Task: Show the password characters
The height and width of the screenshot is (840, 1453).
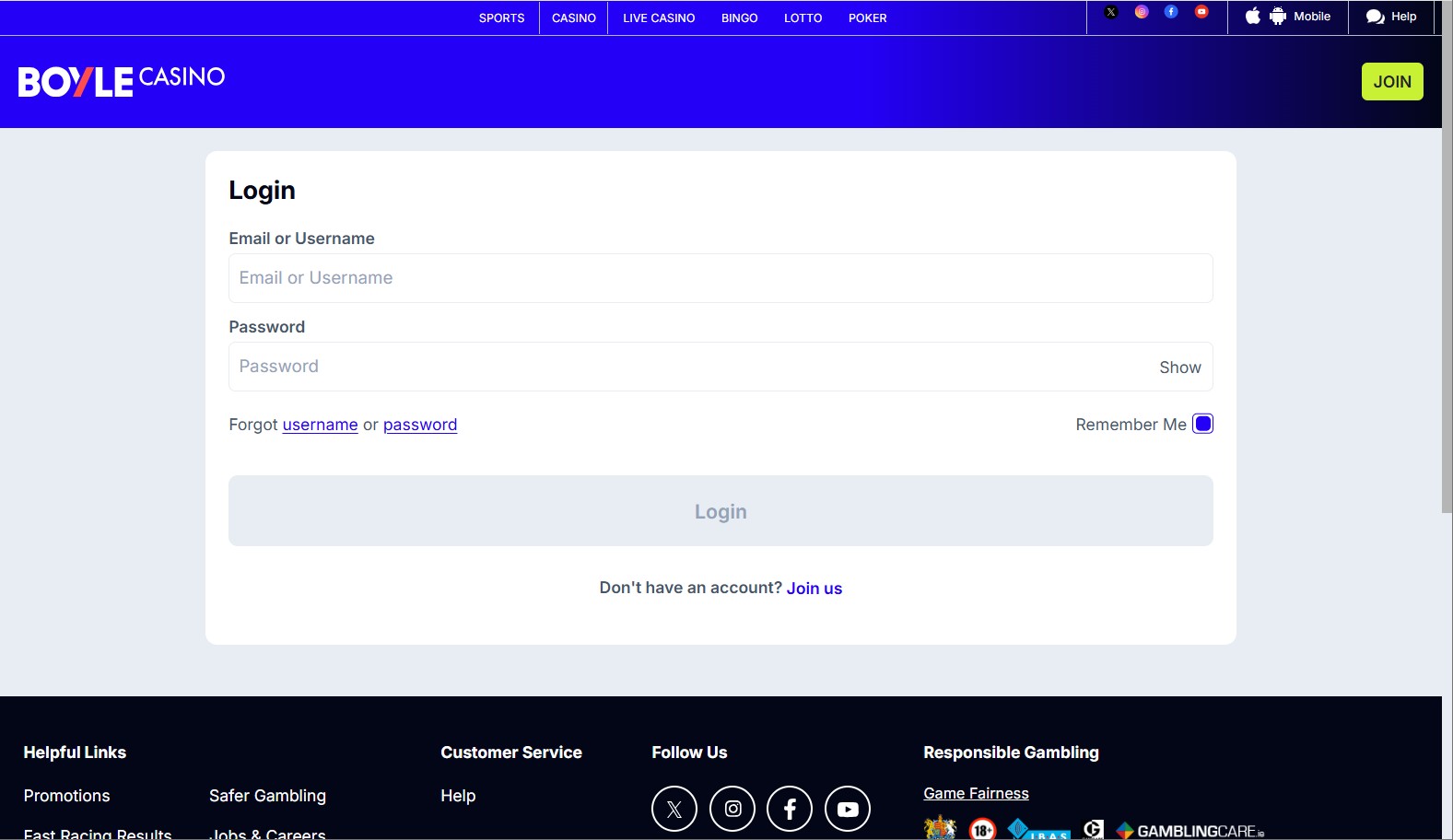Action: 1180,367
